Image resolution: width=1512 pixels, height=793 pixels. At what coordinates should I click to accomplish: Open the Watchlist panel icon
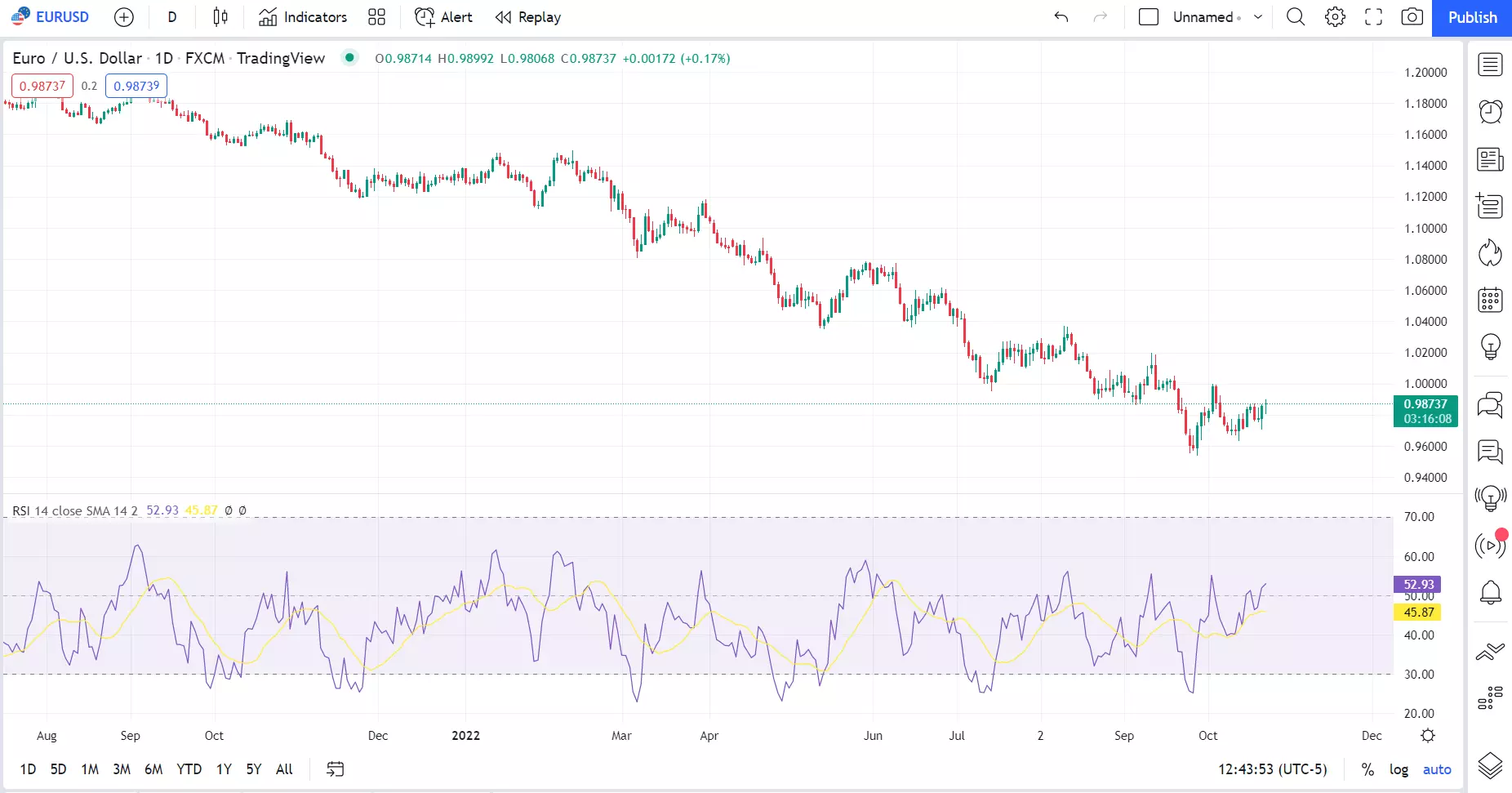point(1490,65)
